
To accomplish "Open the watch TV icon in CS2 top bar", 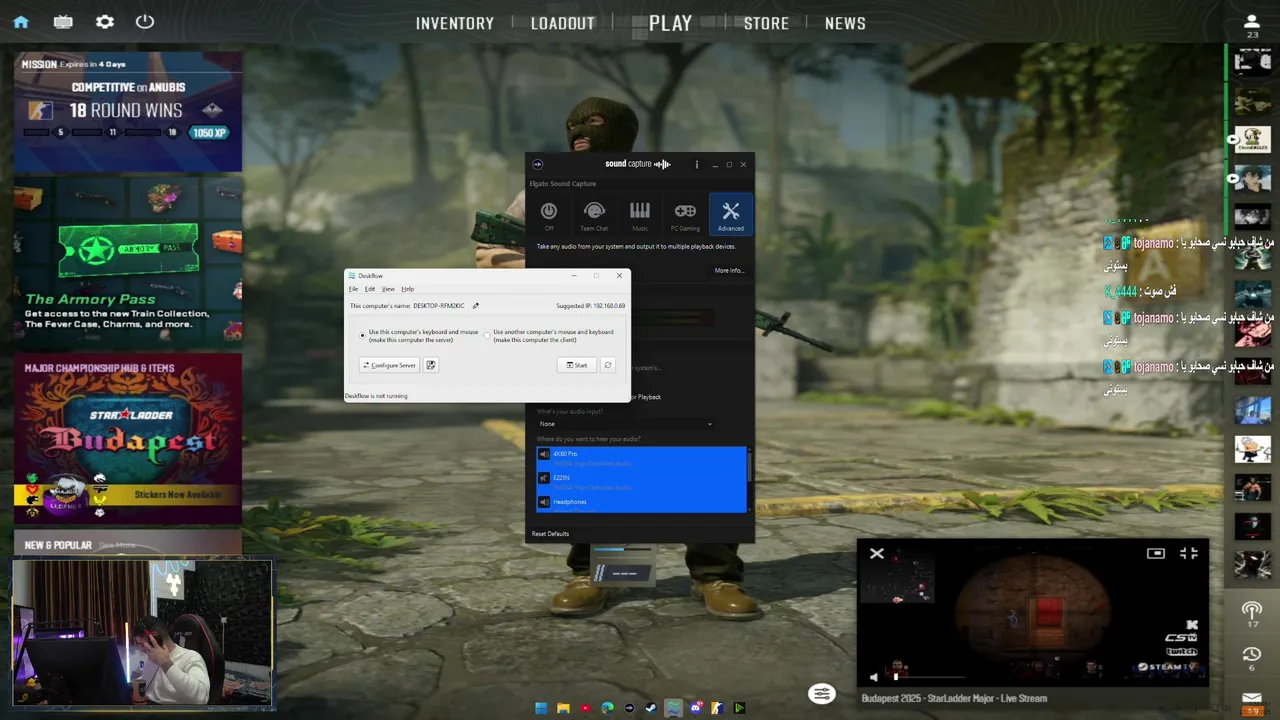I will tap(63, 22).
